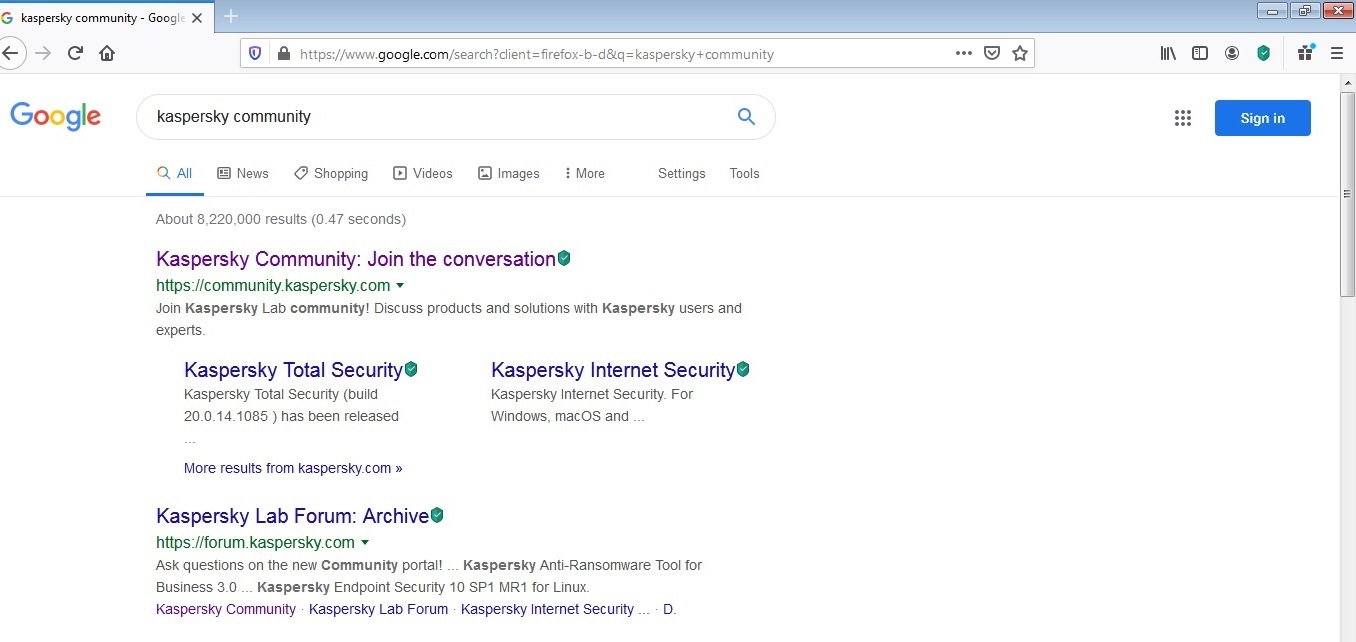Open search Tools options
This screenshot has height=642, width=1356.
[744, 173]
